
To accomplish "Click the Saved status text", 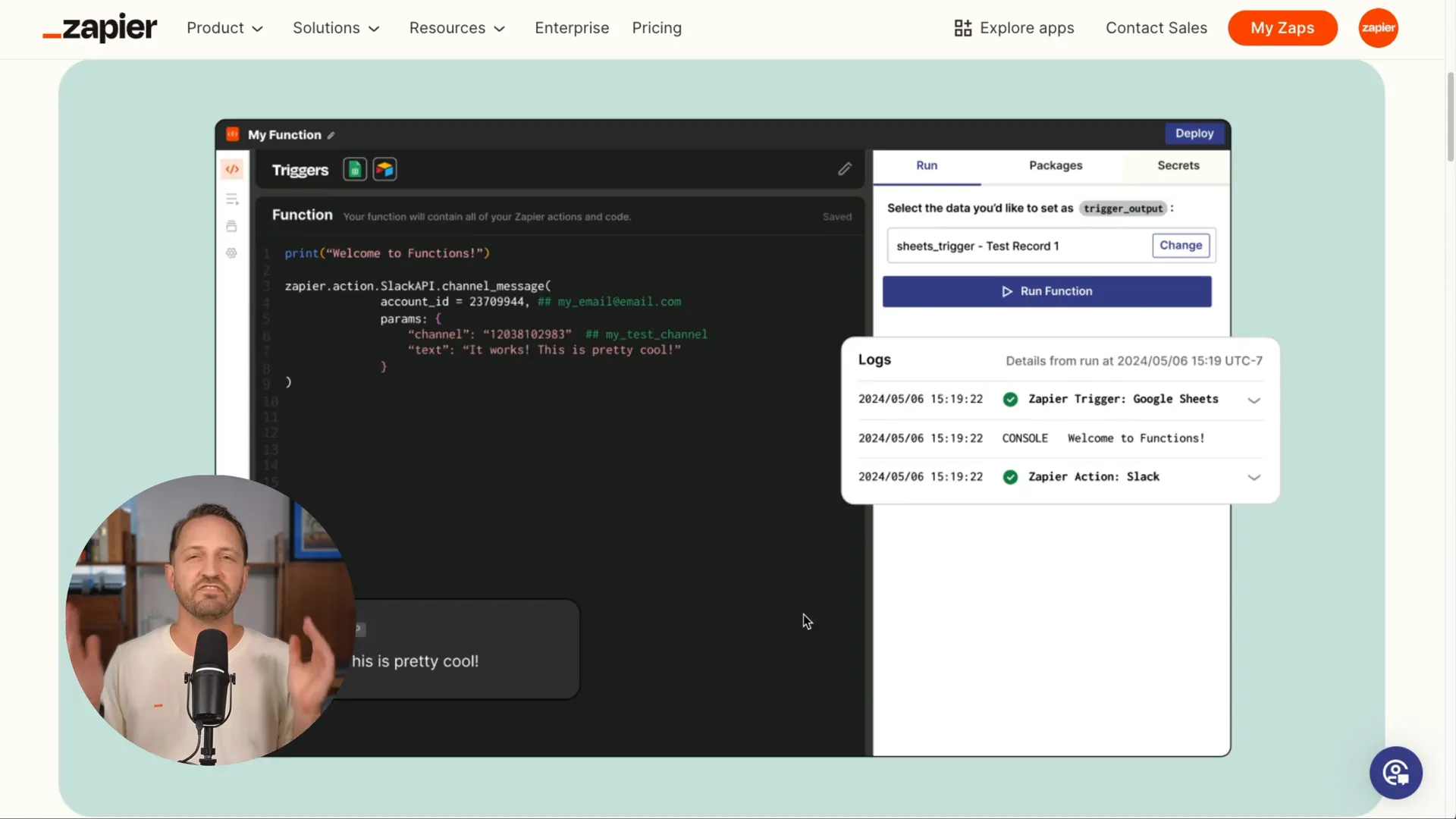I will tap(837, 217).
